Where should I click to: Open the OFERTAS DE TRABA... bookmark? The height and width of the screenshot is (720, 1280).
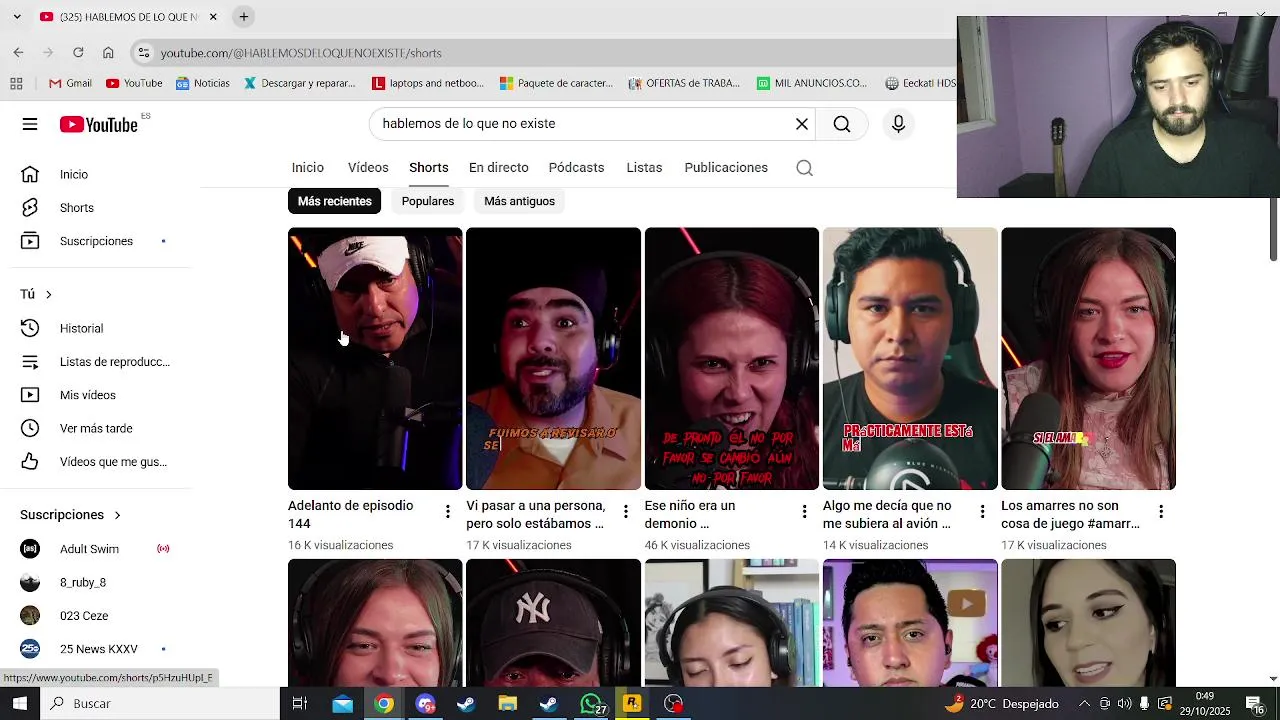684,83
